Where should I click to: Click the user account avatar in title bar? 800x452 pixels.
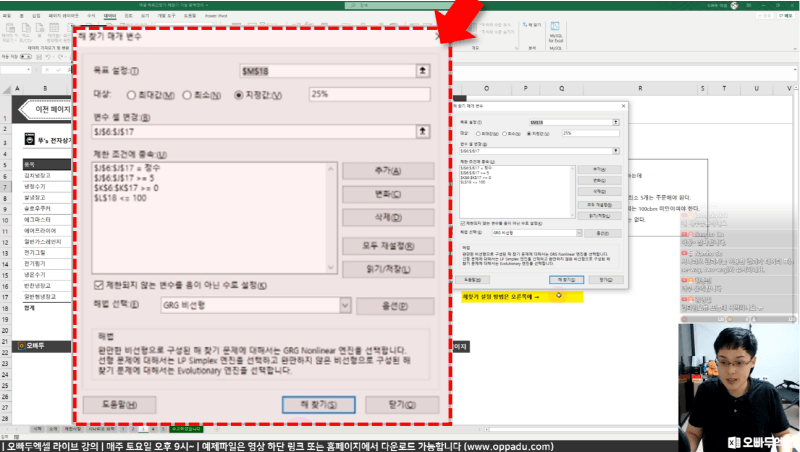point(734,5)
